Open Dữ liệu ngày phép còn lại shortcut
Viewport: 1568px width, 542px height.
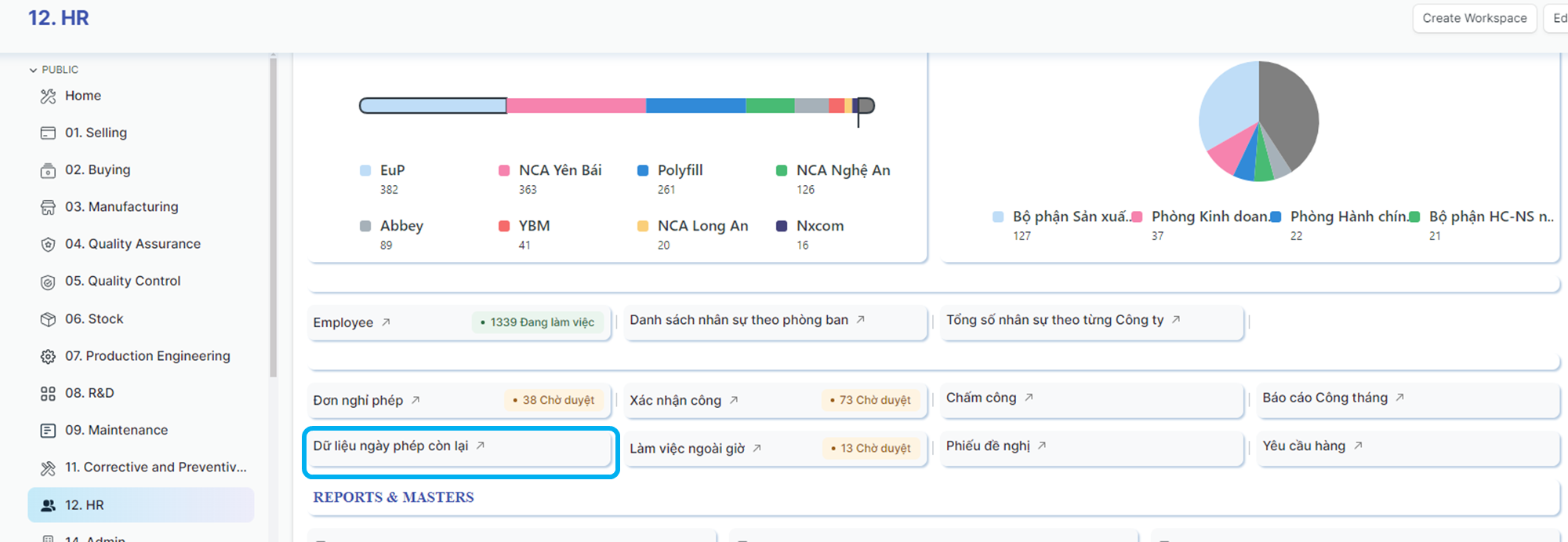390,446
